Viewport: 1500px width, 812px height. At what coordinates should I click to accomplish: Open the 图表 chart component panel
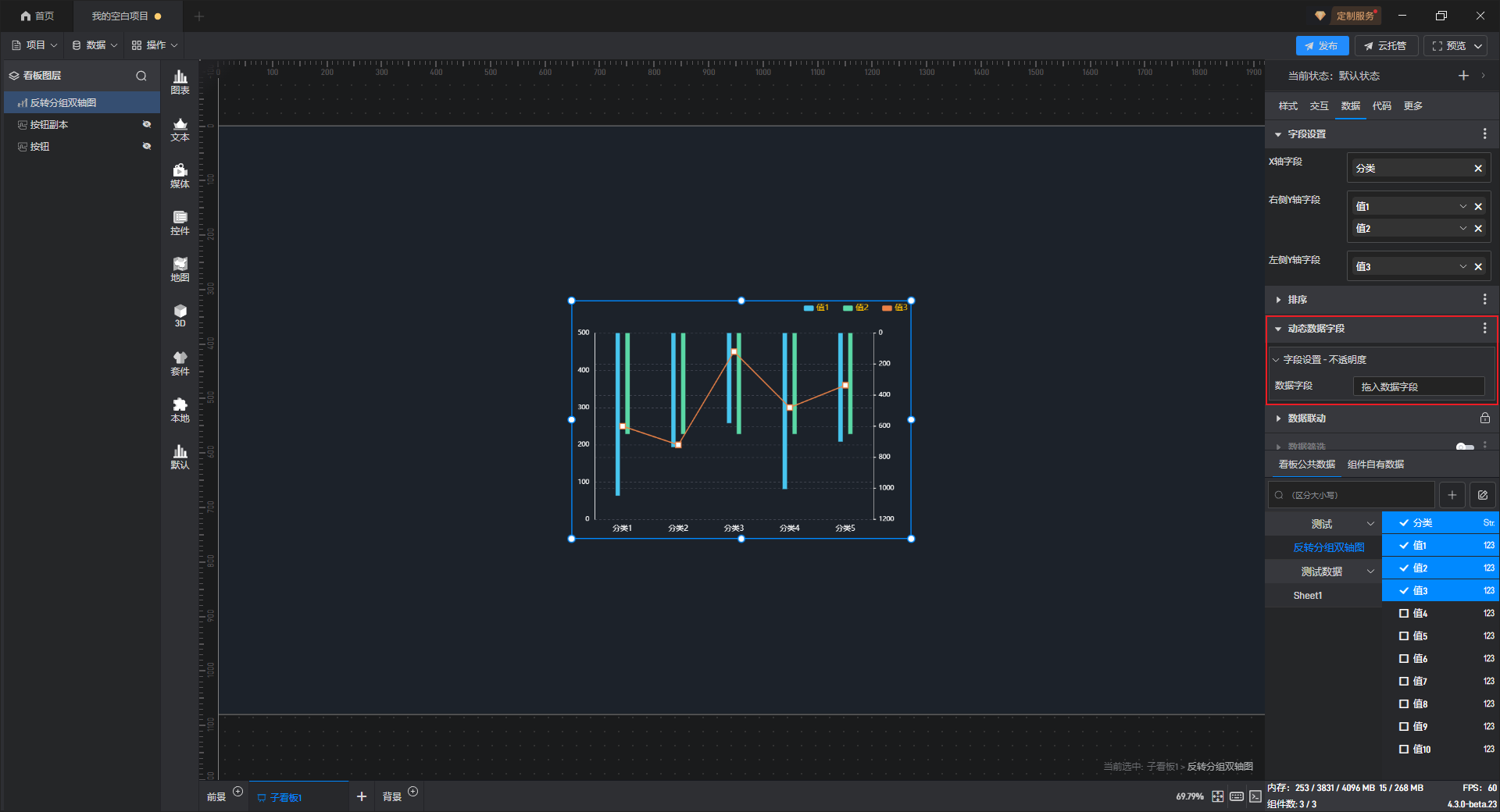pos(180,81)
